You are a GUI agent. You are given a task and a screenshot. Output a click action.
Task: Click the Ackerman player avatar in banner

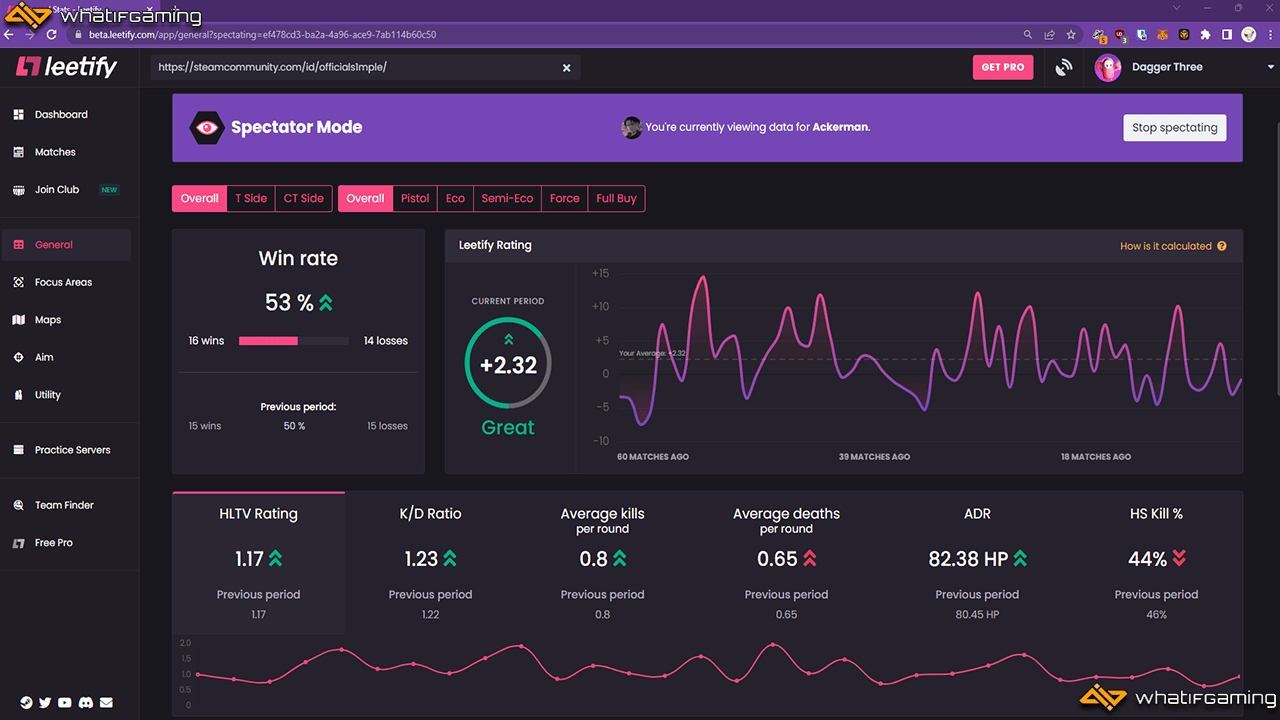(x=631, y=128)
